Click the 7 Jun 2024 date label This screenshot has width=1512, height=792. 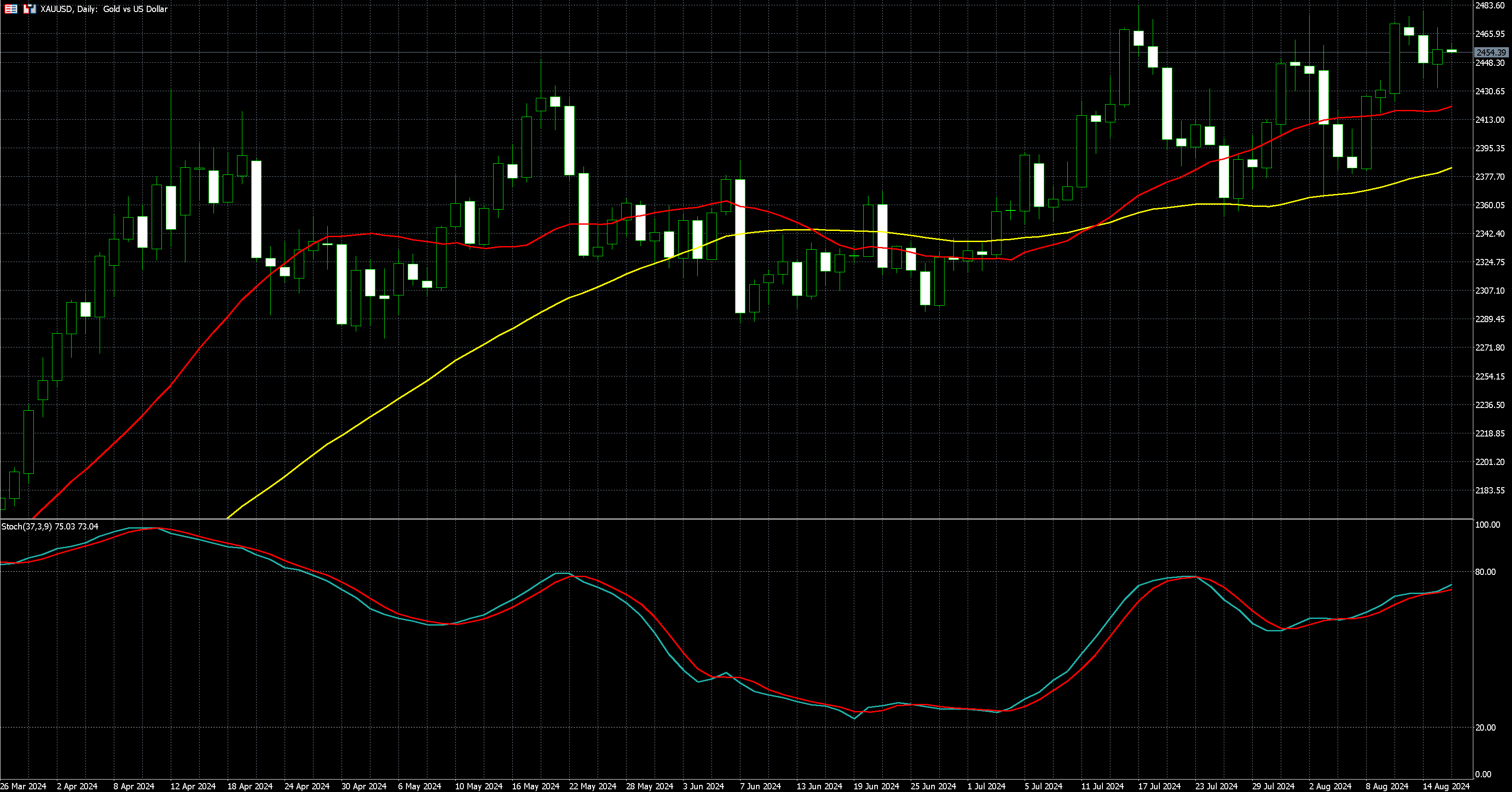pos(760,786)
